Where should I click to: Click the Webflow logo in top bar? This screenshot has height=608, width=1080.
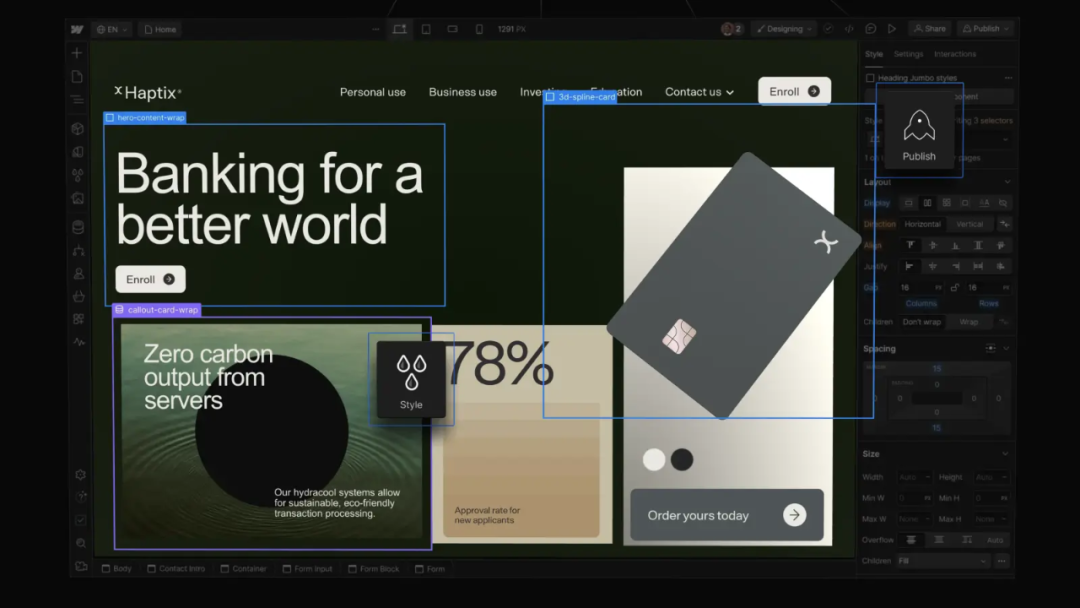[x=77, y=29]
